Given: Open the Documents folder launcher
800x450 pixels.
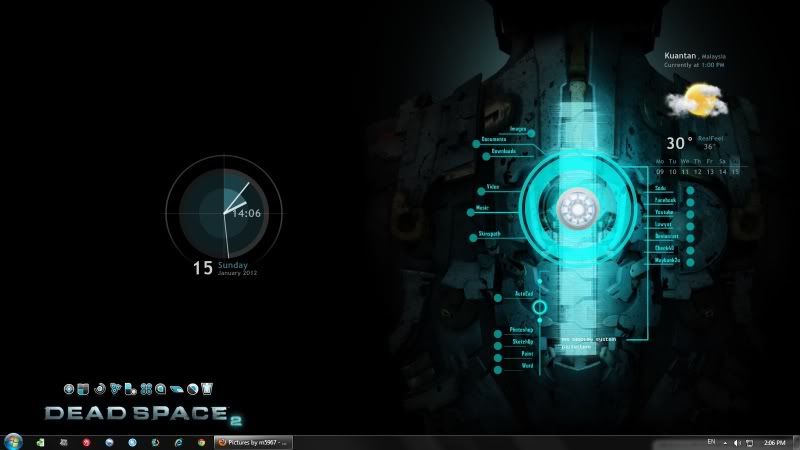Looking at the screenshot, I should [x=493, y=139].
